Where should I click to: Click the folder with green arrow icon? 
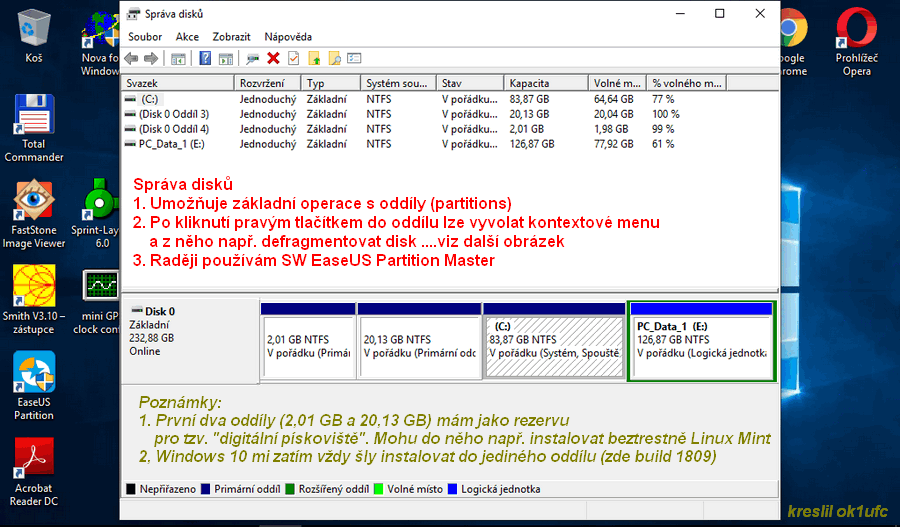click(x=314, y=58)
